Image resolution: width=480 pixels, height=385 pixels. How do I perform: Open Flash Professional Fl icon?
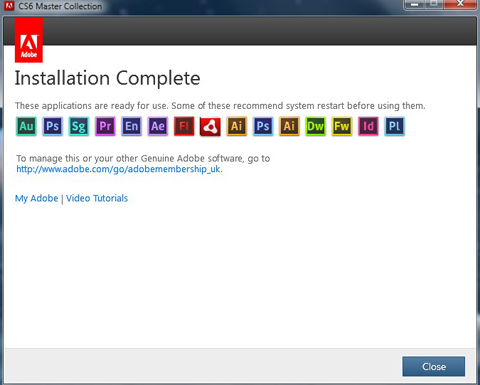point(184,126)
